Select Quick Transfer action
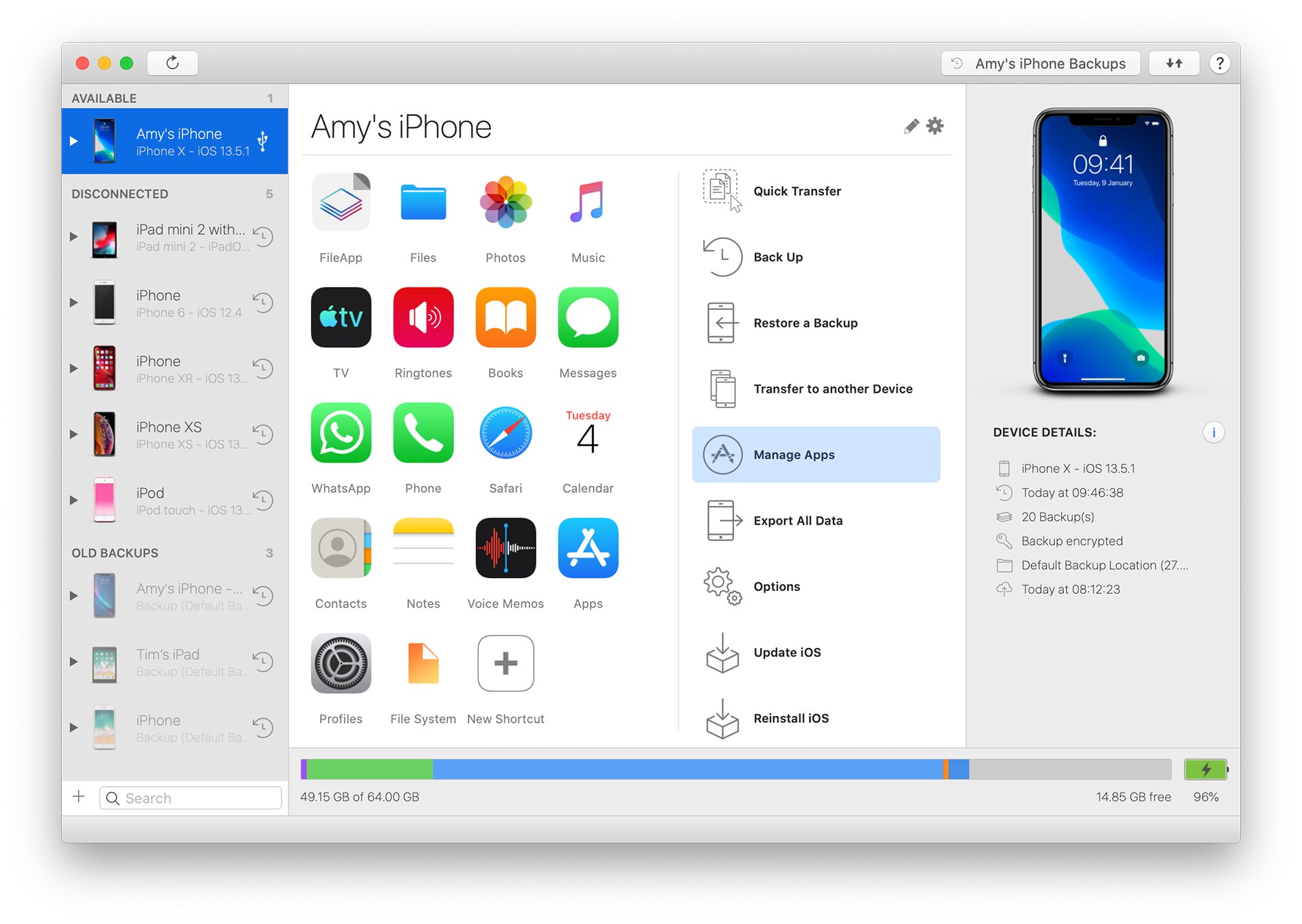This screenshot has height=924, width=1302. click(x=816, y=191)
